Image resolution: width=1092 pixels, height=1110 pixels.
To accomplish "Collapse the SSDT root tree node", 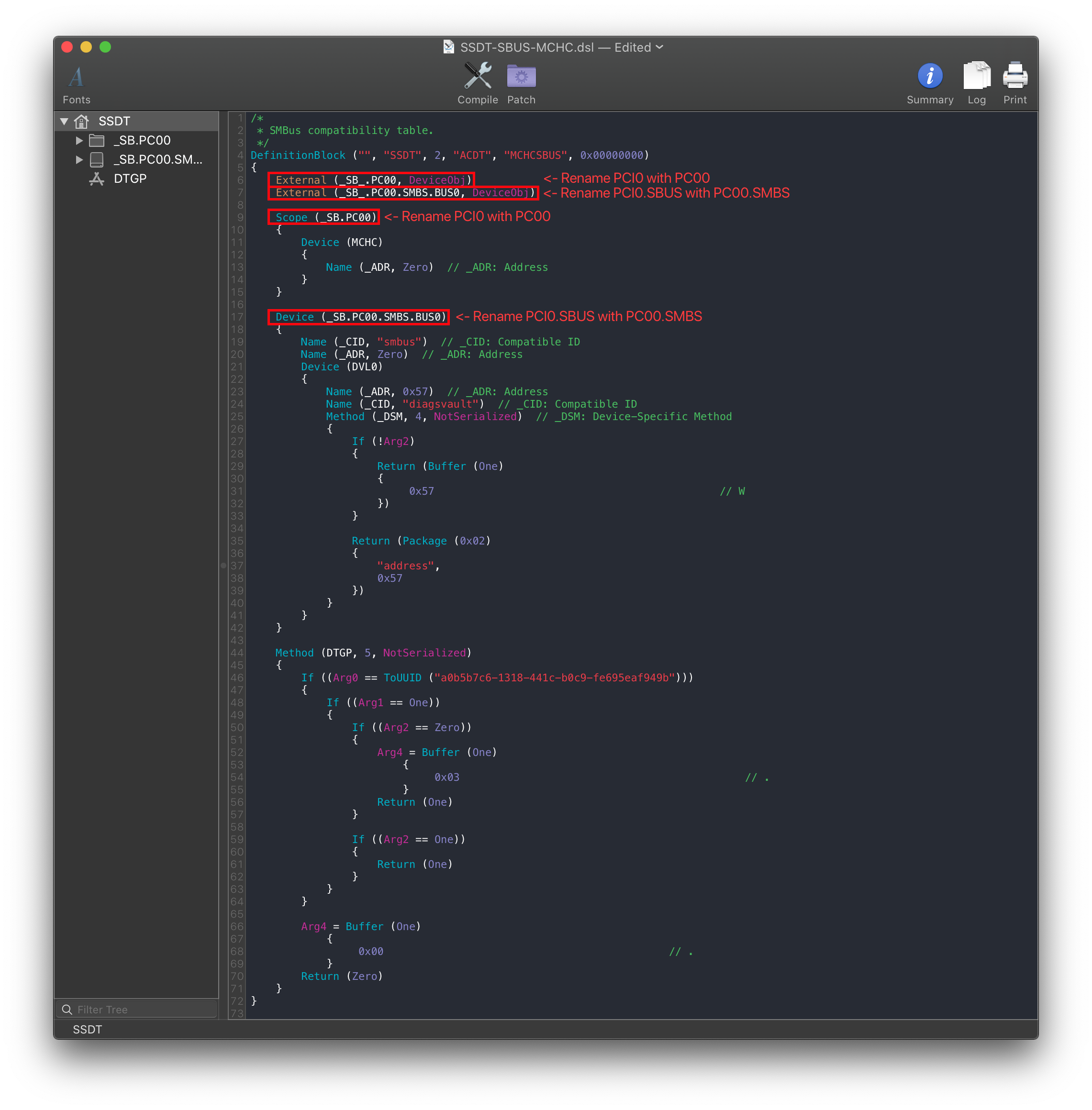I will pos(64,122).
